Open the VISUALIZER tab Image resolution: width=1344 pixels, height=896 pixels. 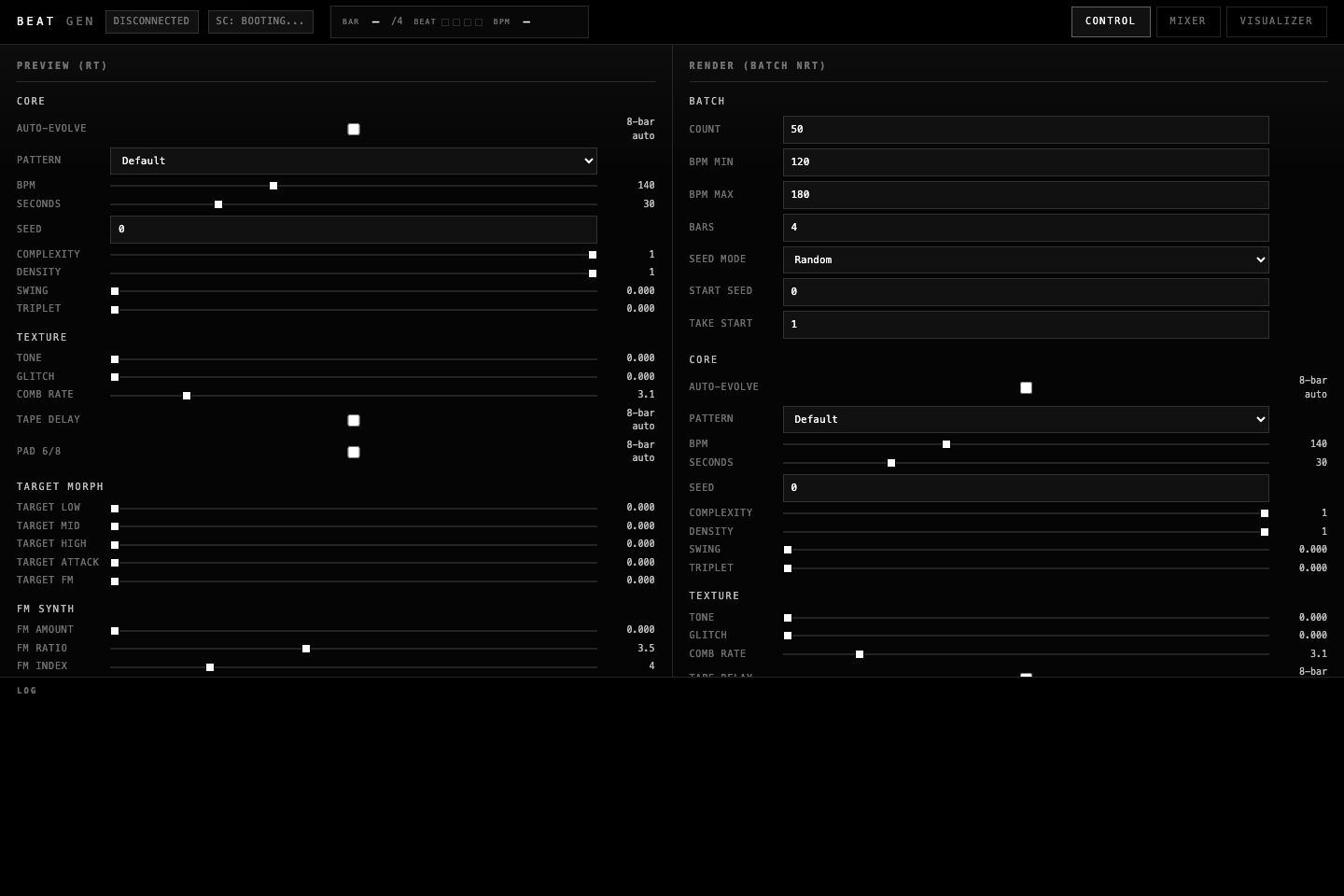coord(1276,21)
